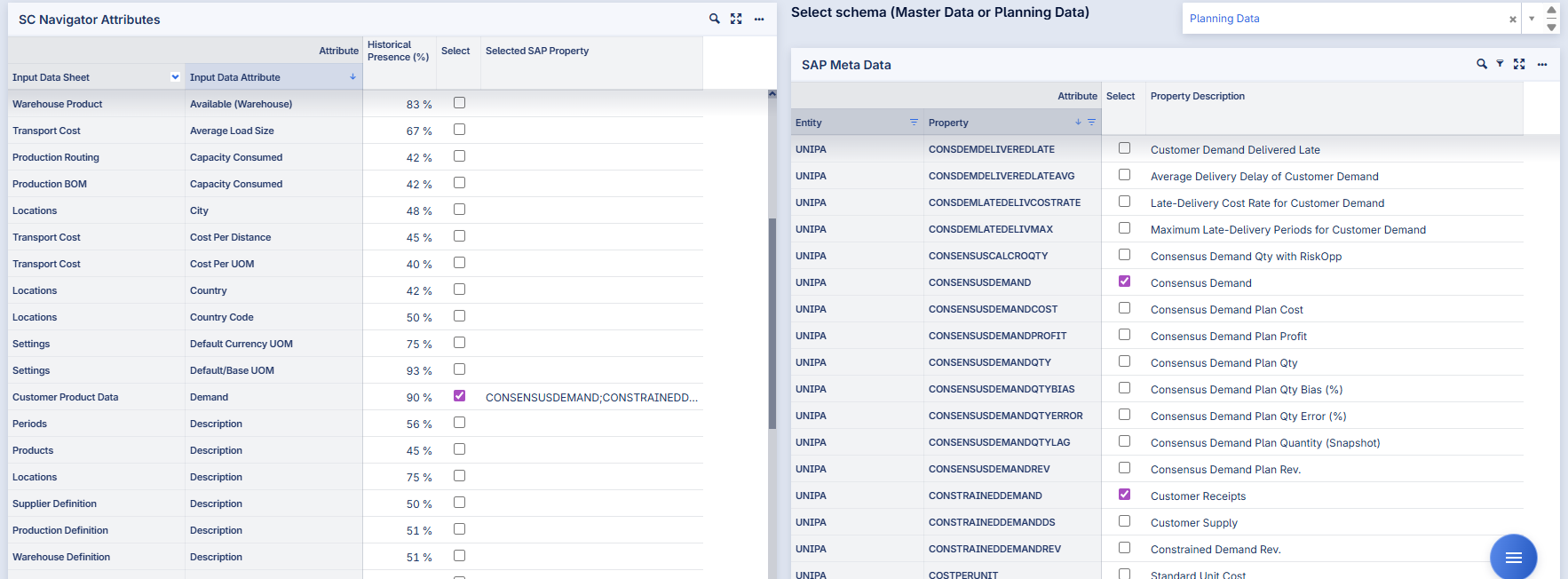Open the schema selection dropdown arrow

pos(1532,19)
